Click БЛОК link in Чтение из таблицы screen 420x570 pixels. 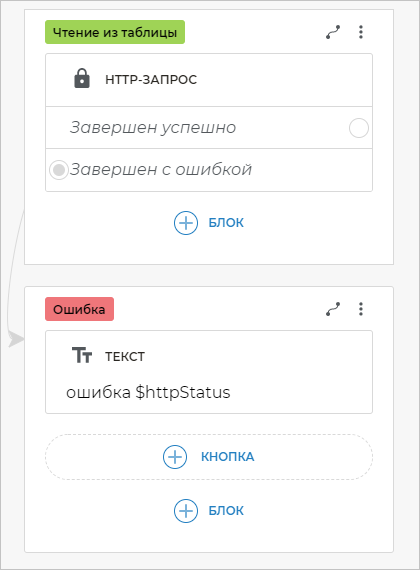click(226, 223)
